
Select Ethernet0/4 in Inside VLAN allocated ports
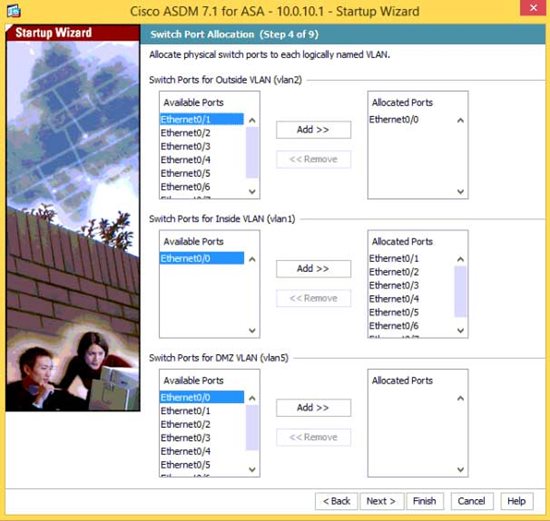[x=410, y=299]
